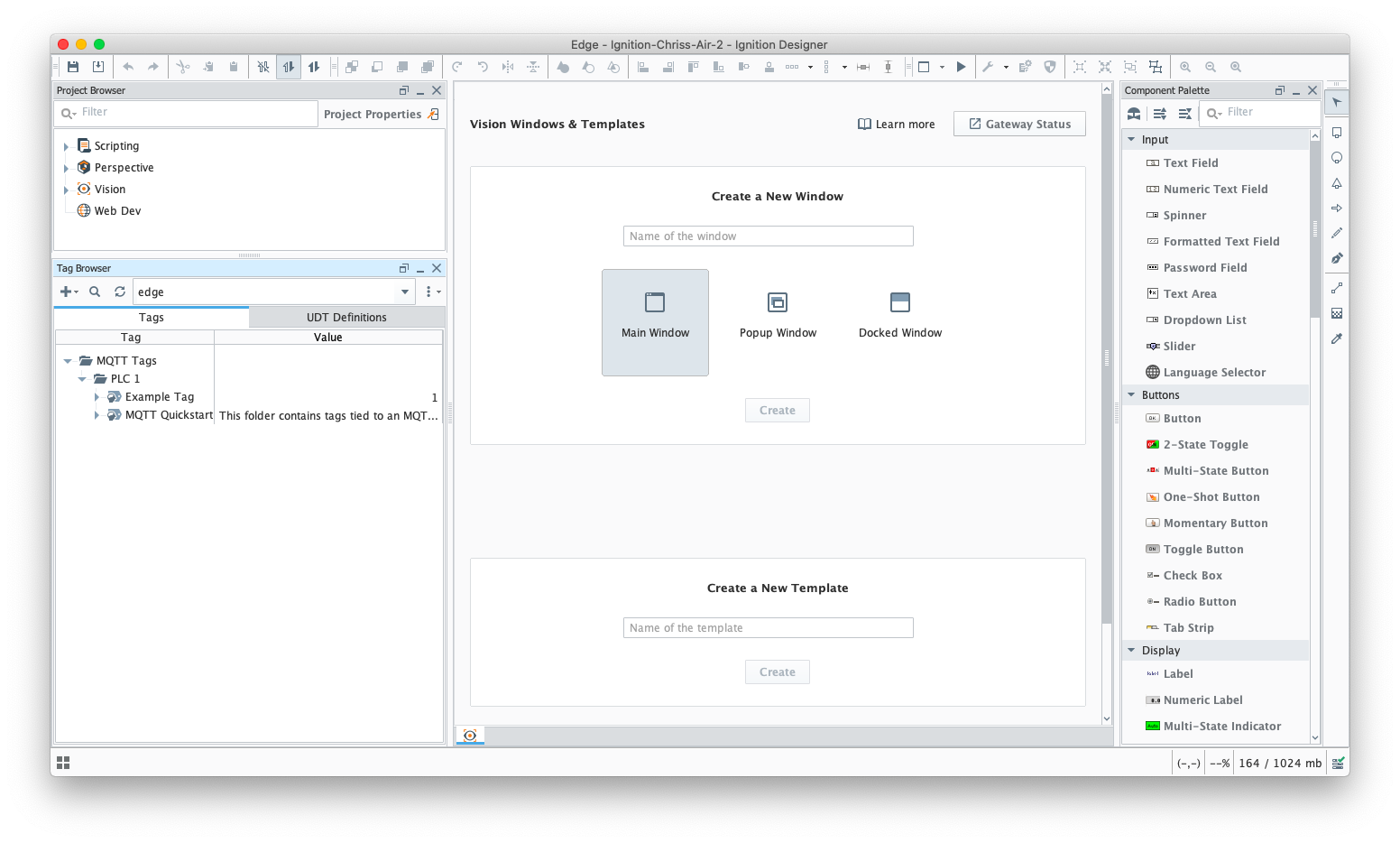Click the Save and Publish toolbar icon
The image size is (1400, 843).
pyautogui.click(x=98, y=67)
